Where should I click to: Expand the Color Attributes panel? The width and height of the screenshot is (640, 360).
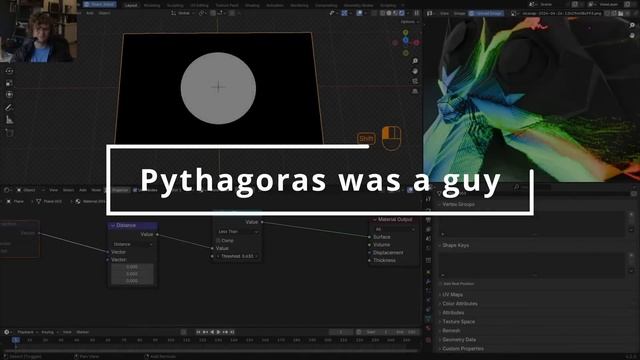click(458, 304)
